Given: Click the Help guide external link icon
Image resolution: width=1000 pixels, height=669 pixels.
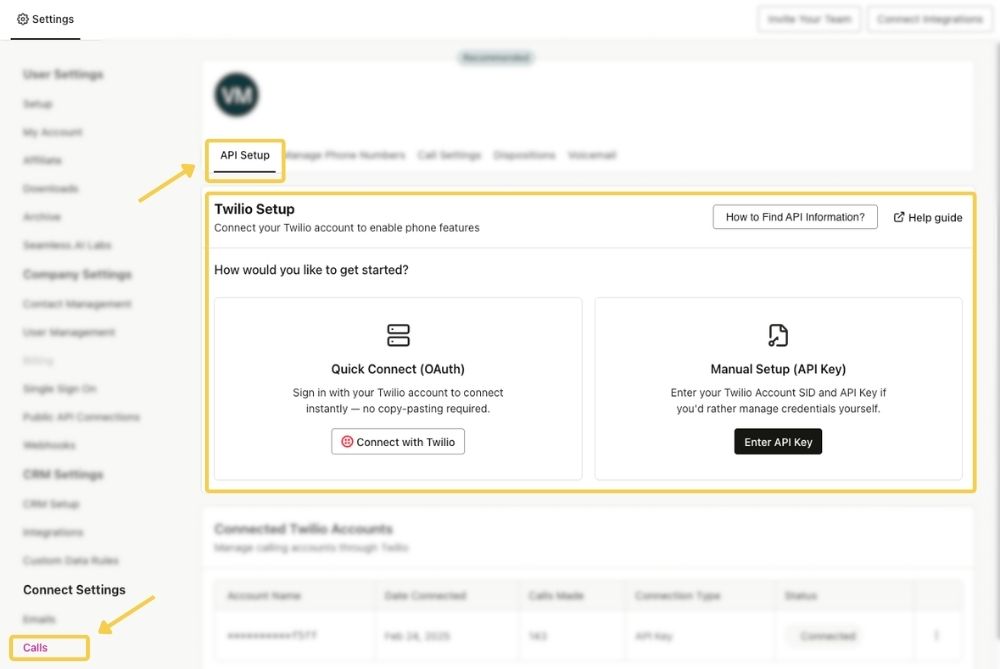Looking at the screenshot, I should click(899, 217).
